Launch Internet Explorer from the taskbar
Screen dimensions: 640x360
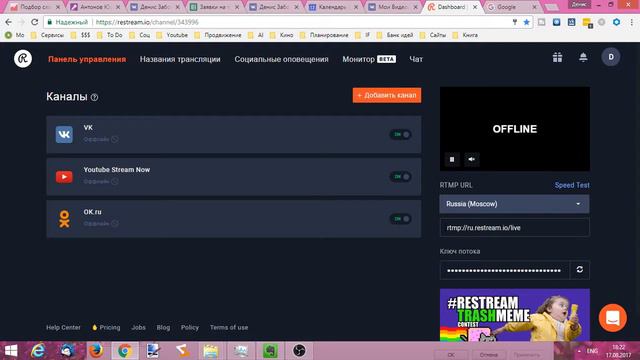click(38, 351)
